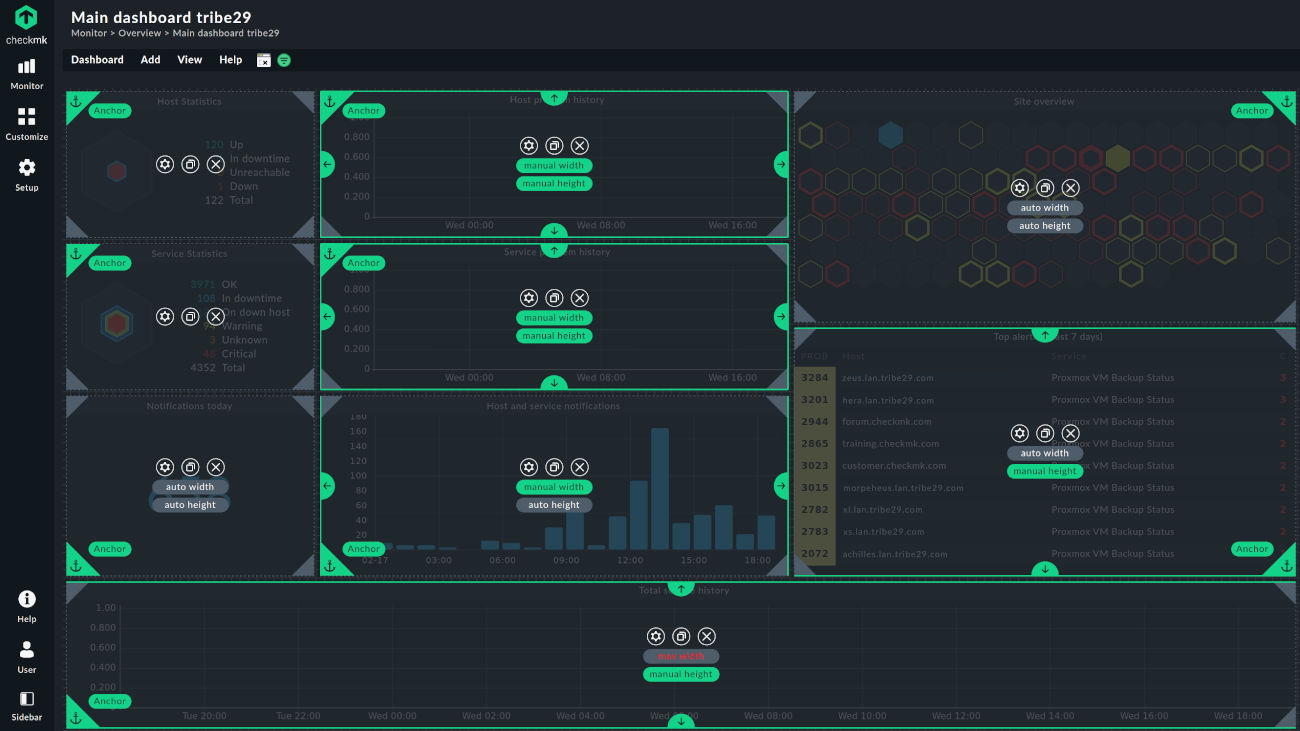Click the forum.checkmk.com host entry
Viewport: 1300px width, 731px height.
pos(887,422)
